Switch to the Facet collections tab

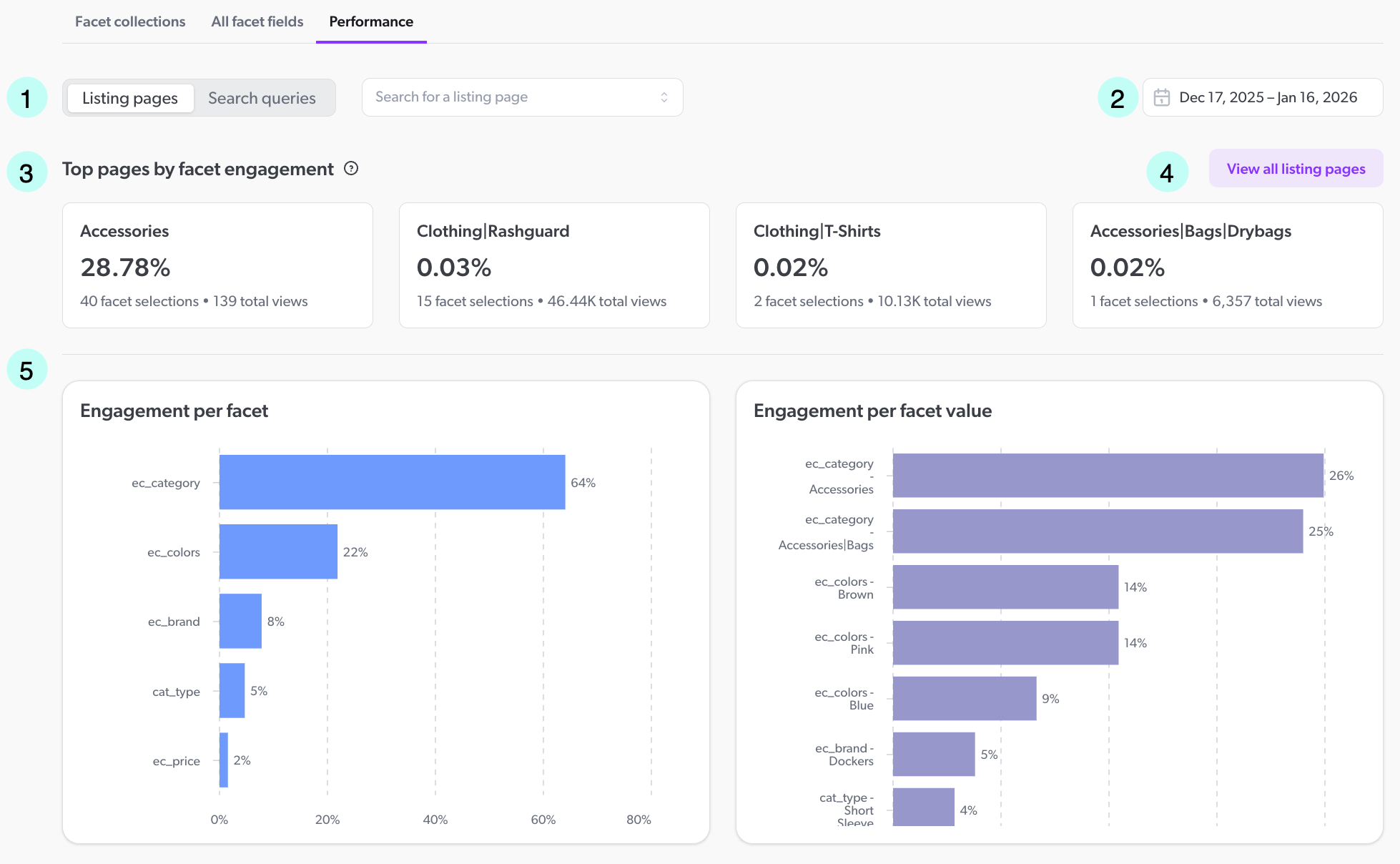[x=129, y=21]
